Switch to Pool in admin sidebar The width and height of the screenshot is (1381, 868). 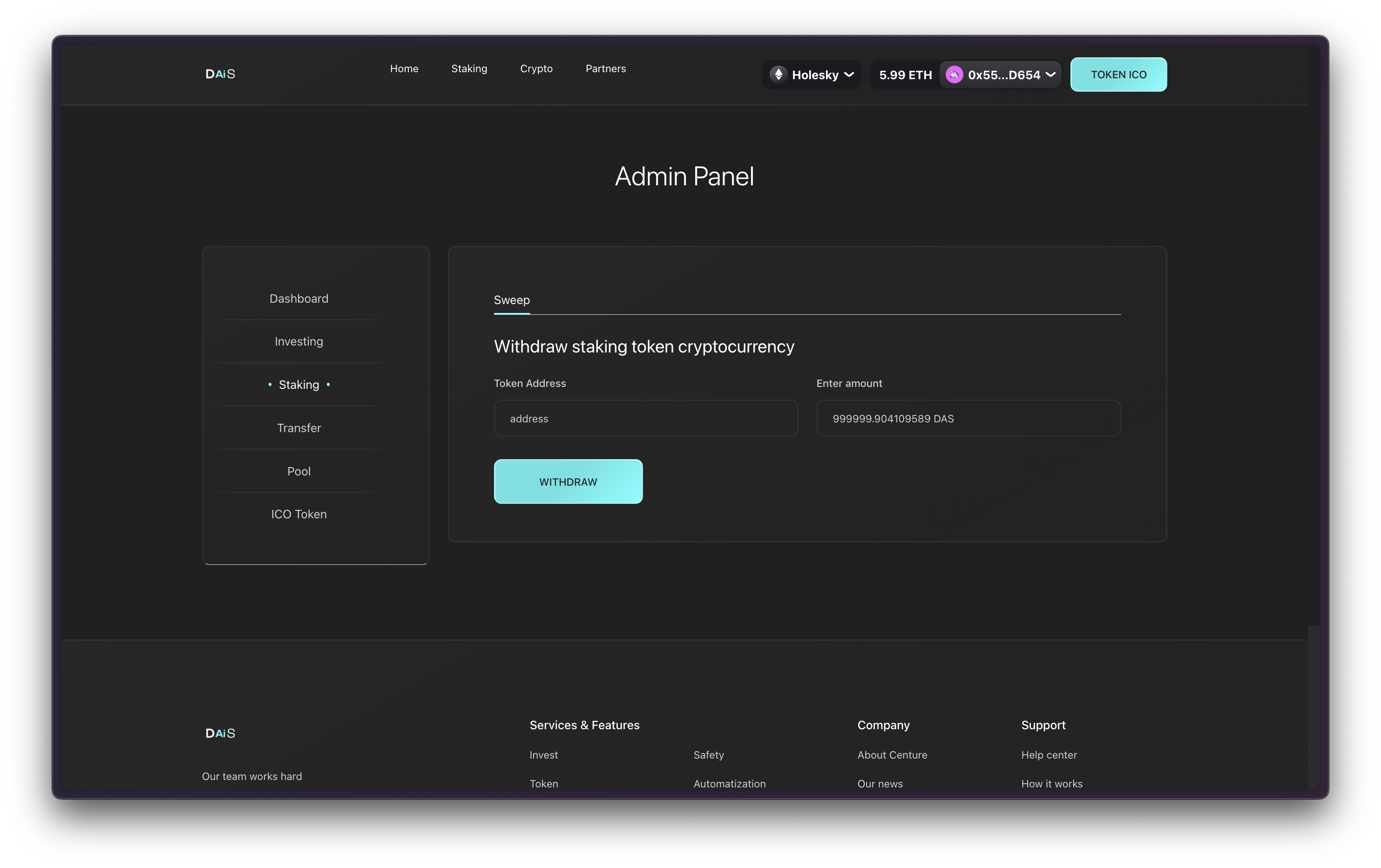(299, 471)
